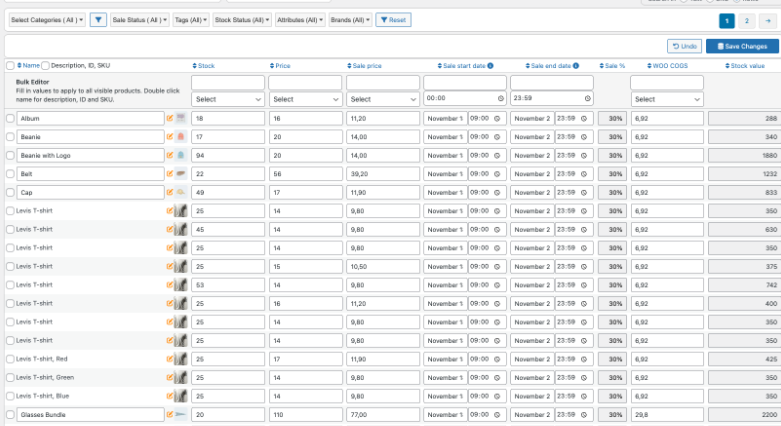This screenshot has width=781, height=426.
Task: Open Sale Status (All) dropdown
Action: coord(139,20)
